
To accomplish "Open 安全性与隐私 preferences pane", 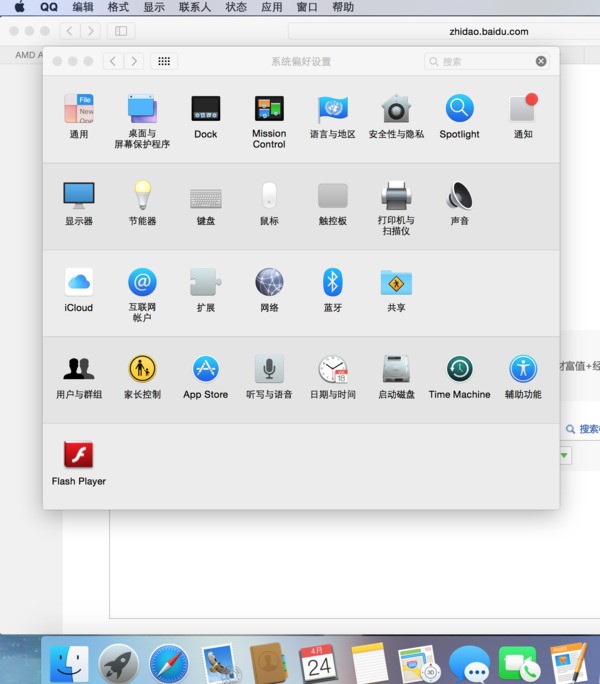I will (396, 116).
